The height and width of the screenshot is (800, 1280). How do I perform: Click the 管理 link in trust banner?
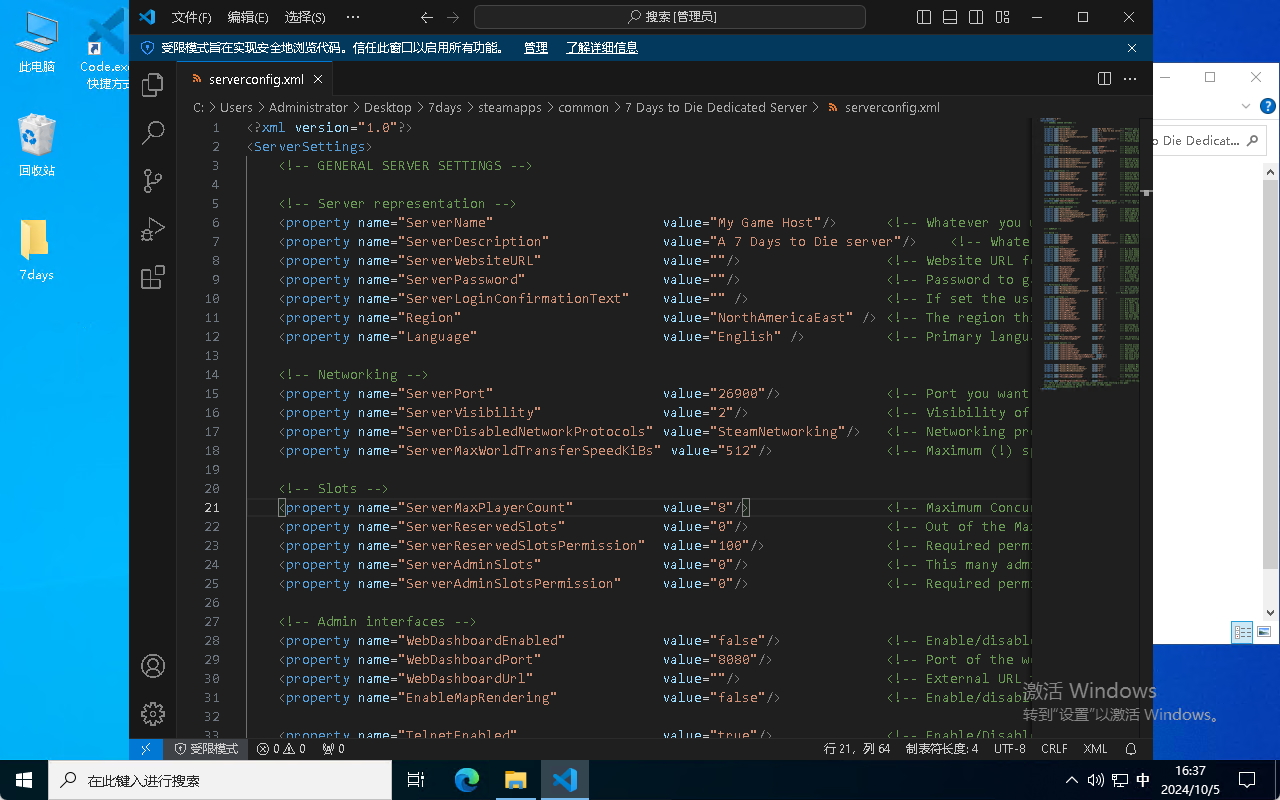pos(536,48)
